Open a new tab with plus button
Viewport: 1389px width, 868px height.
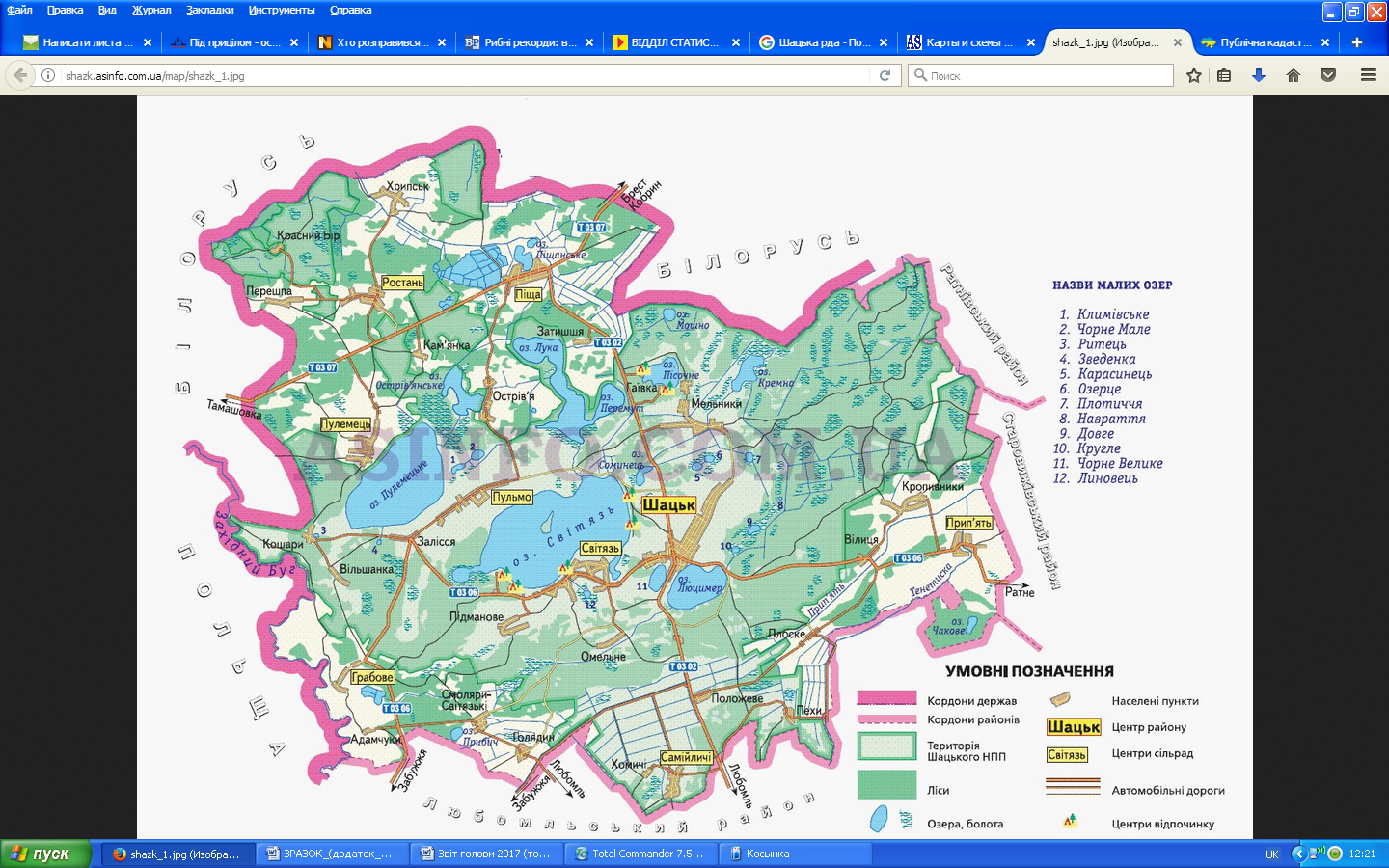click(1357, 42)
